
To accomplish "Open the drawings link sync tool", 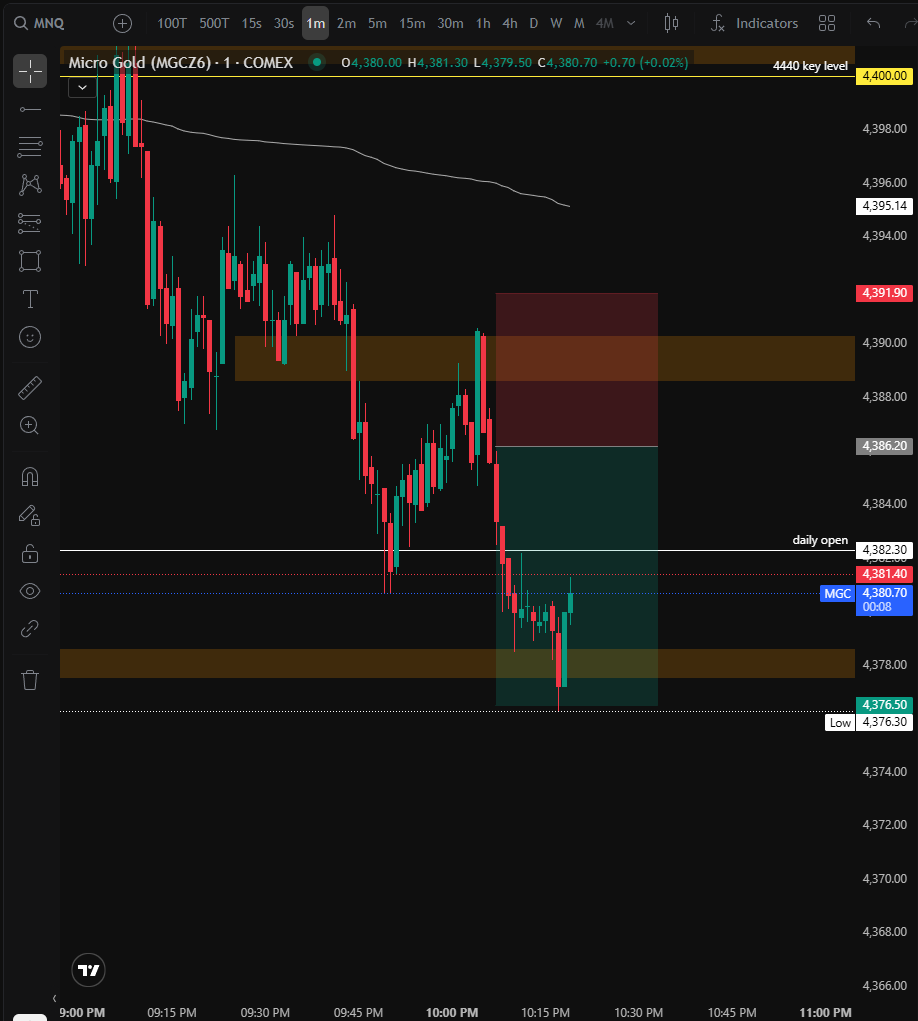I will [x=30, y=629].
